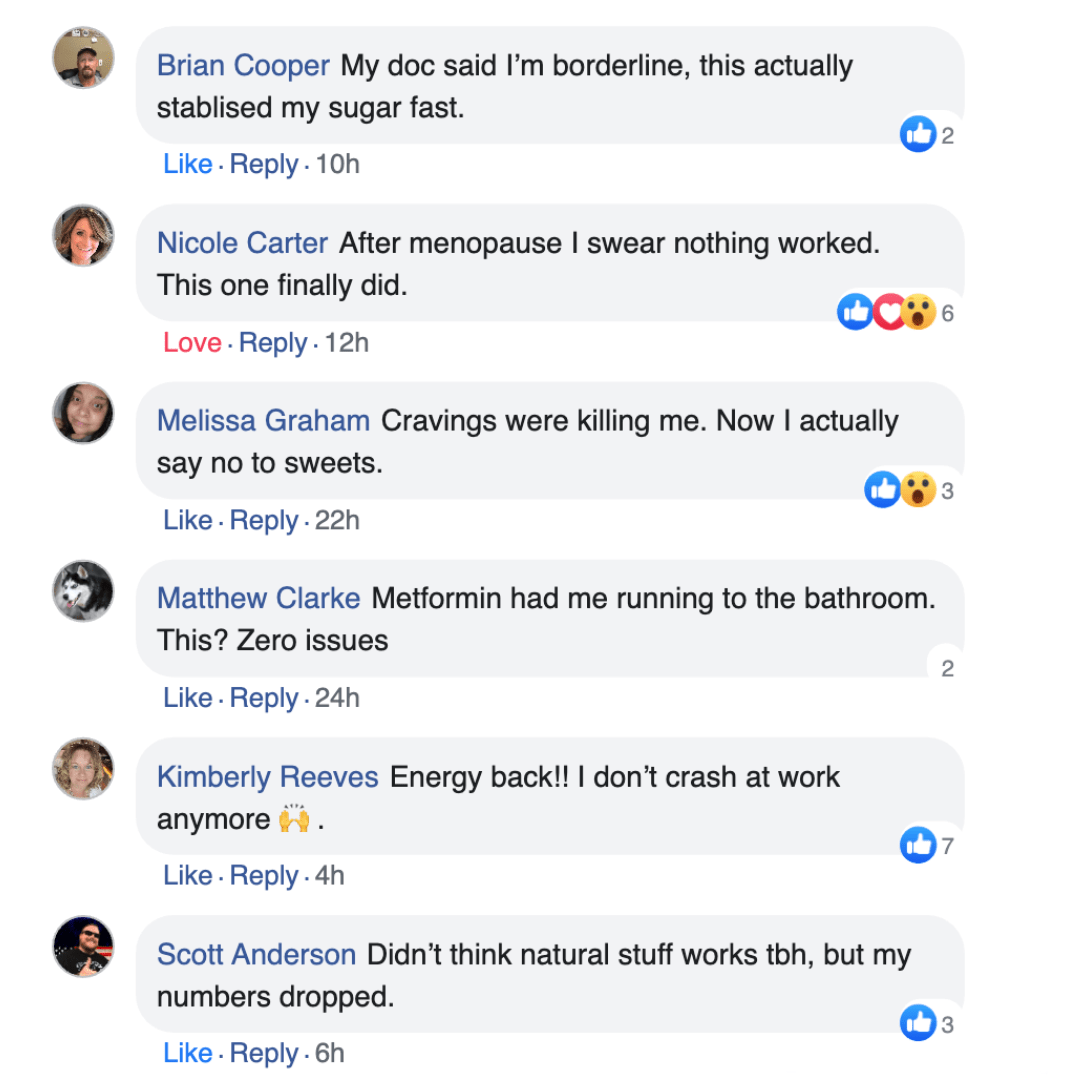Click the thumbs-up reaction on Nicole Carter's comment
Screen dimensions: 1080x1080
pyautogui.click(x=855, y=312)
